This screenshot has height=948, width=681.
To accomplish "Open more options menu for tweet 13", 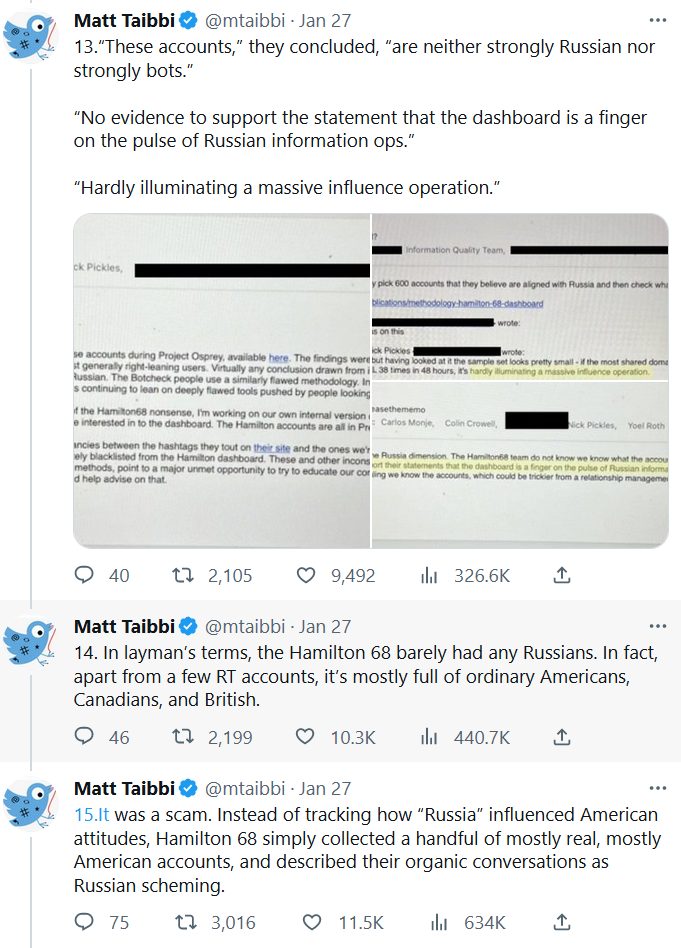I will pos(657,20).
